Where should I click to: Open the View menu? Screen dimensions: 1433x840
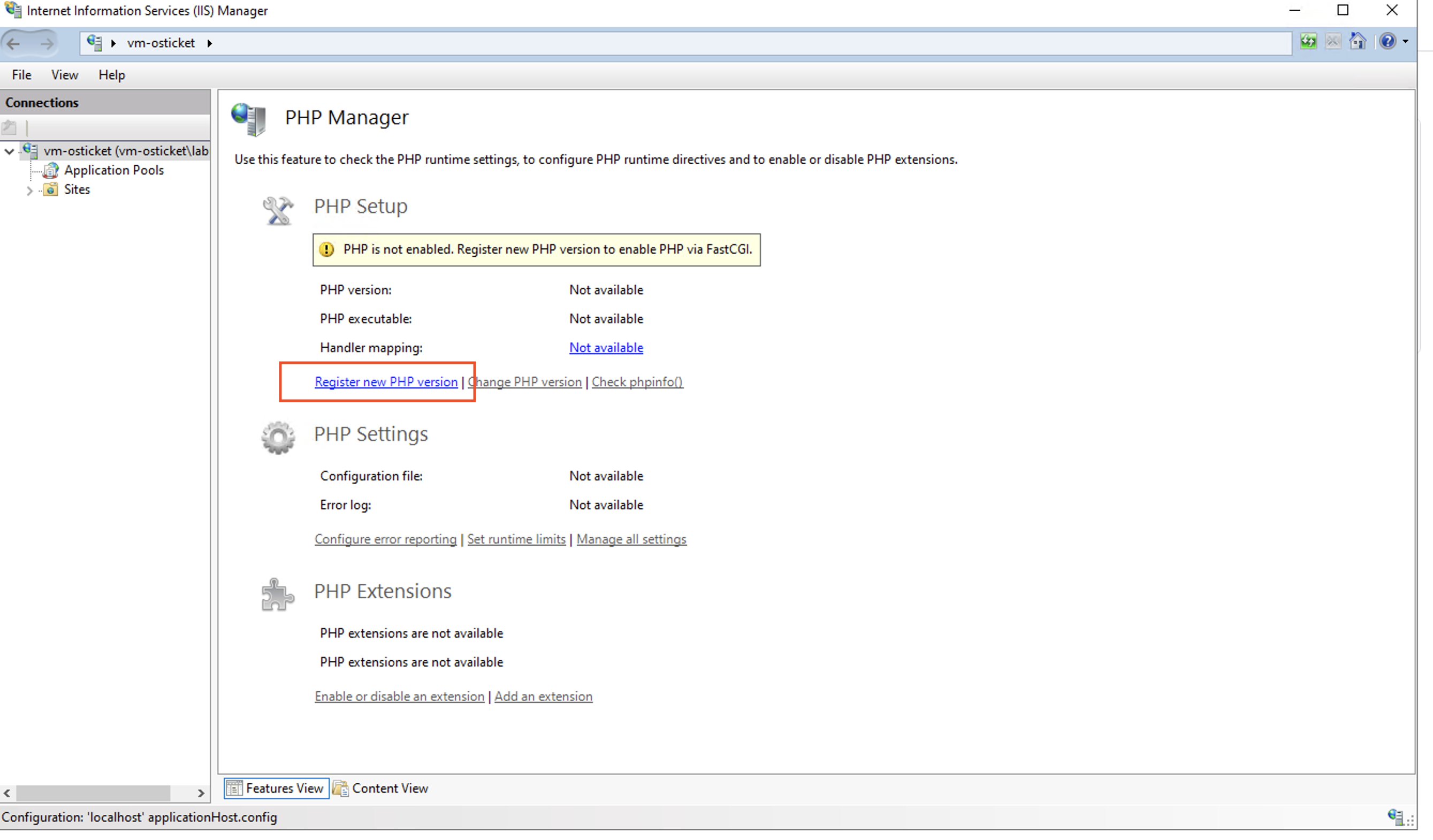(x=64, y=75)
